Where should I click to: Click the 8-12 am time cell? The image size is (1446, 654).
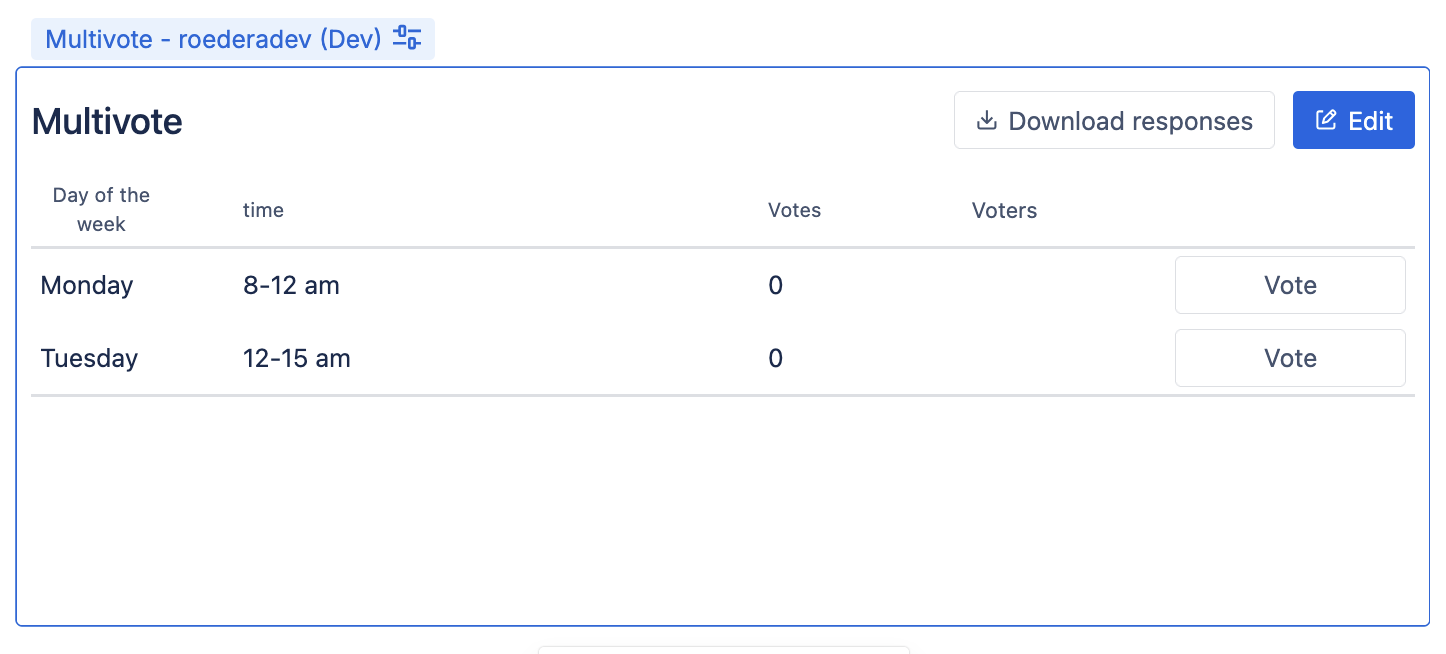tap(291, 285)
